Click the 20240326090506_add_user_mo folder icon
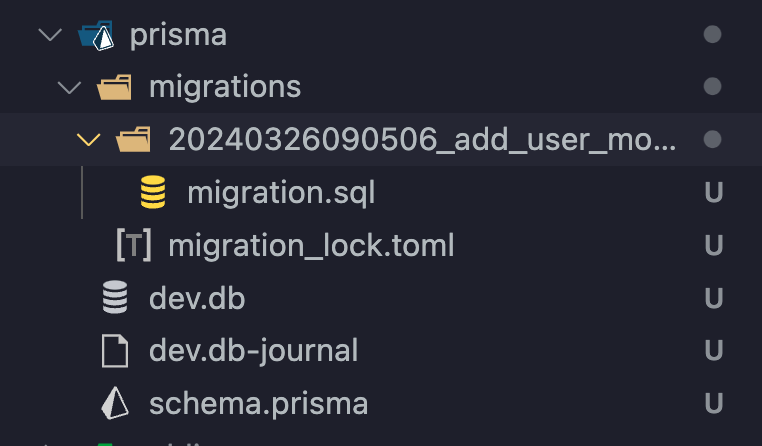Viewport: 762px width, 446px height. click(133, 139)
